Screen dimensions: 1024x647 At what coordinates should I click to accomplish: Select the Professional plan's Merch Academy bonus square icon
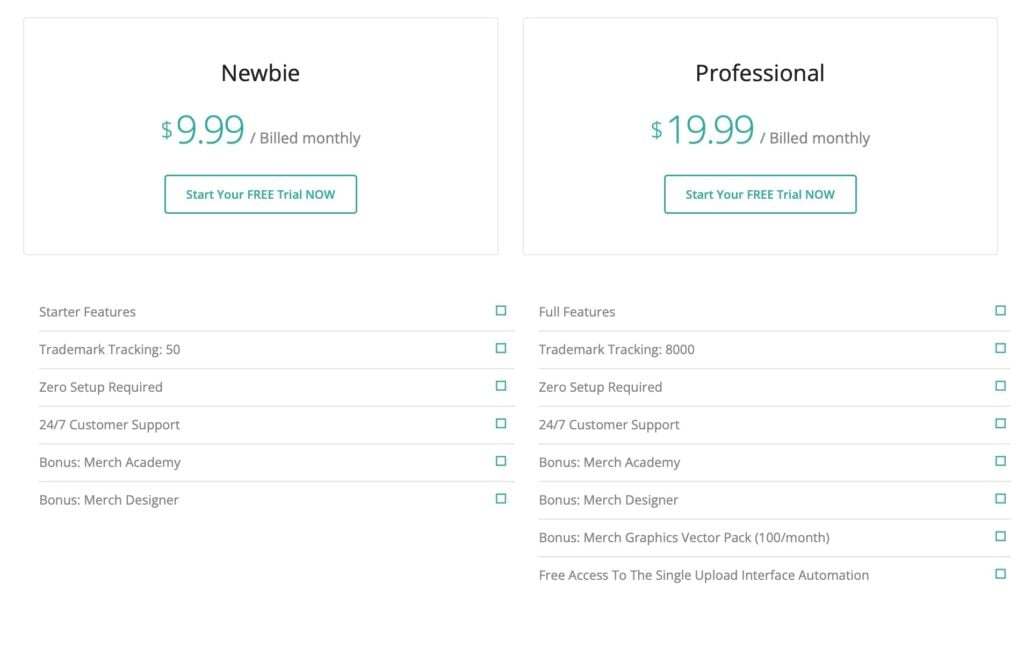coord(1000,462)
